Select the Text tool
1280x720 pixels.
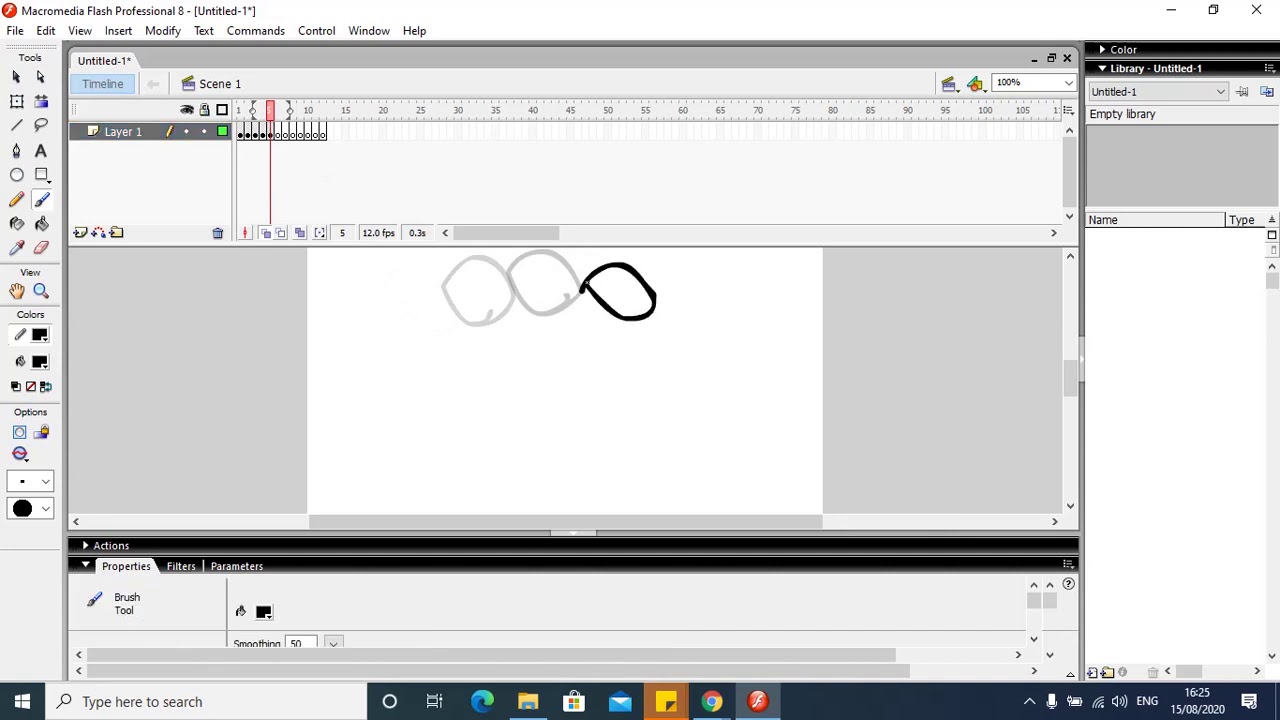[x=41, y=150]
